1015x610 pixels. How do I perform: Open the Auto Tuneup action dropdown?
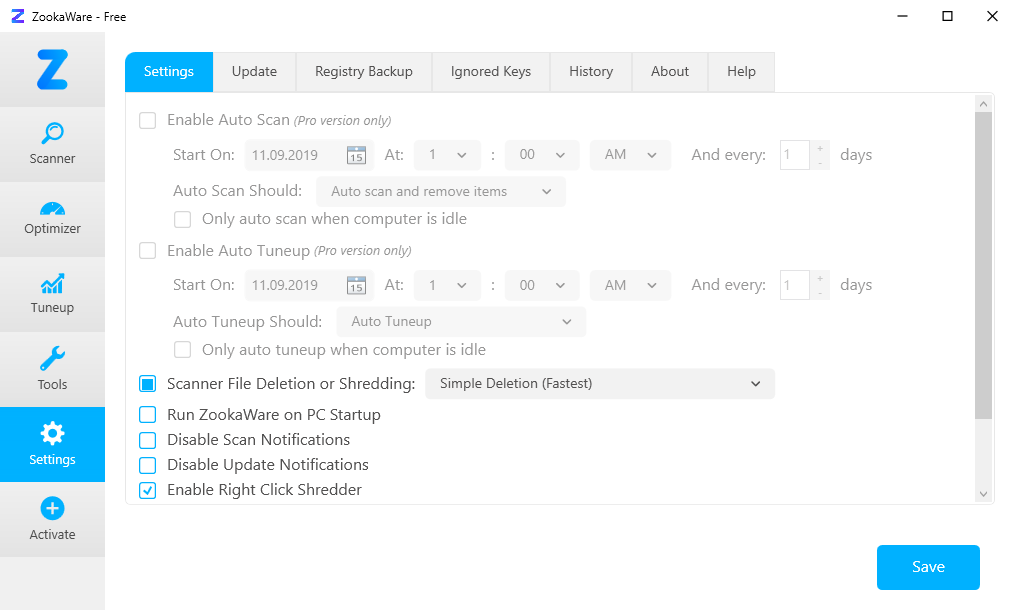461,321
